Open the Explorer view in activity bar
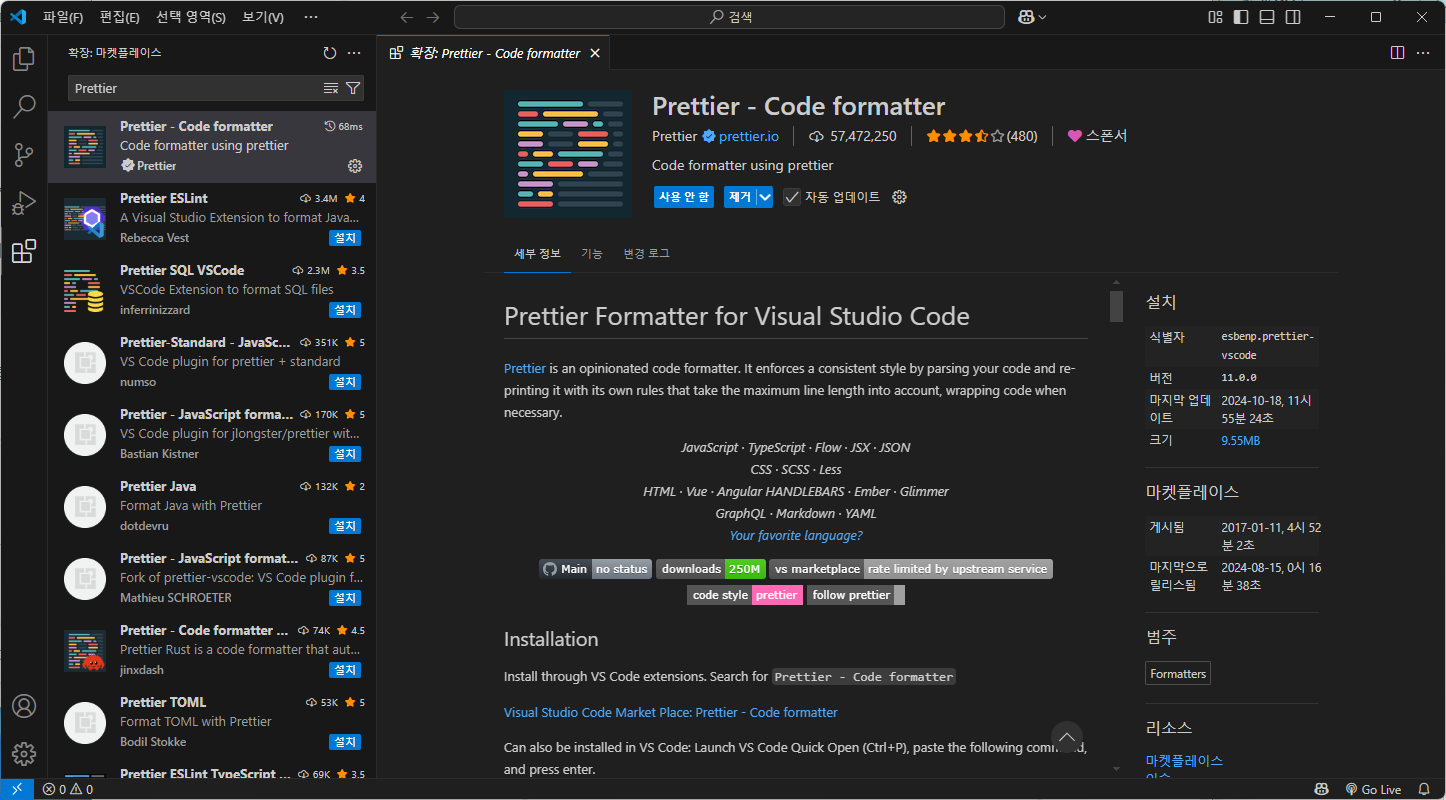This screenshot has height=800, width=1446. click(24, 59)
